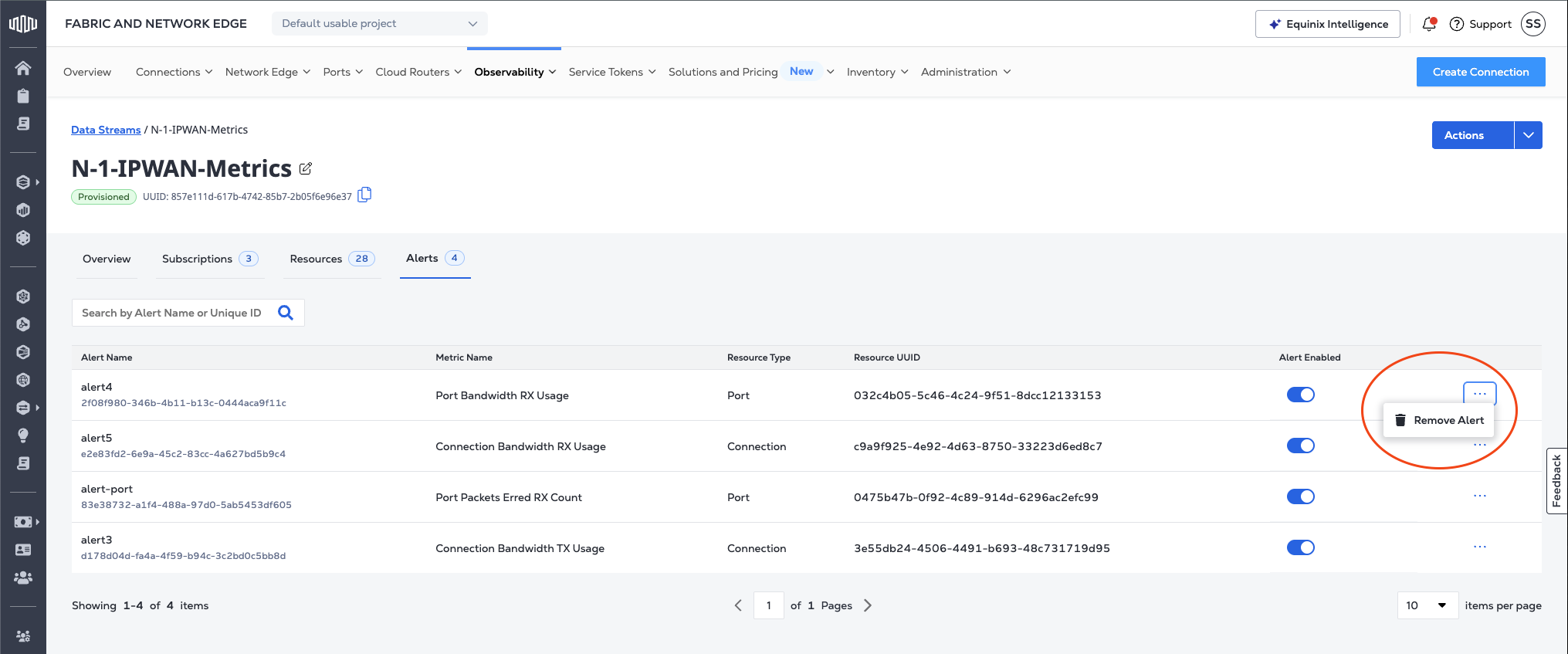Open the three-dot menu for alert3
Screen dimensions: 1568x654
[x=1479, y=547]
